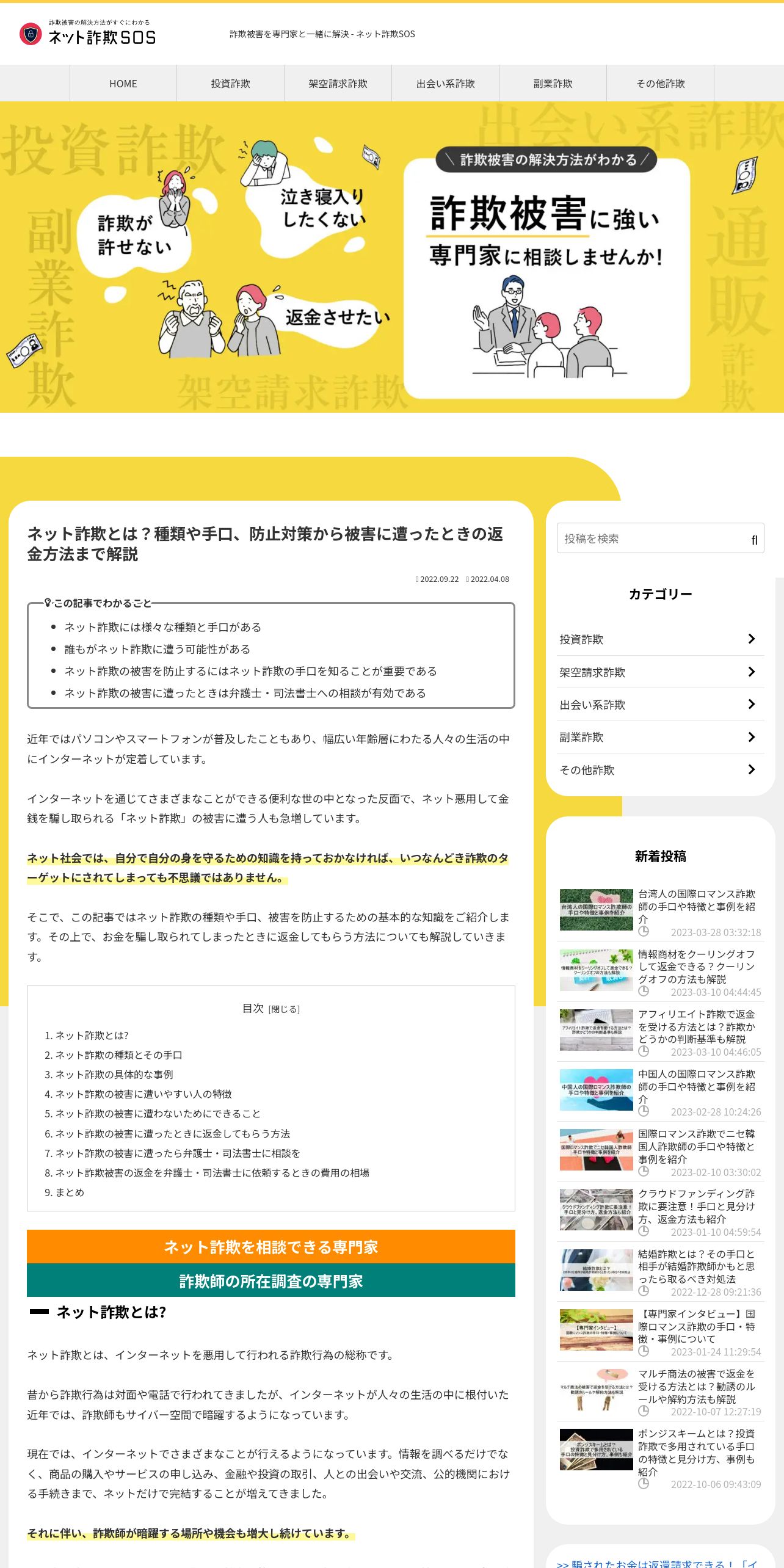
Task: Jump to TOC item 費用の相場
Action: 212,1173
